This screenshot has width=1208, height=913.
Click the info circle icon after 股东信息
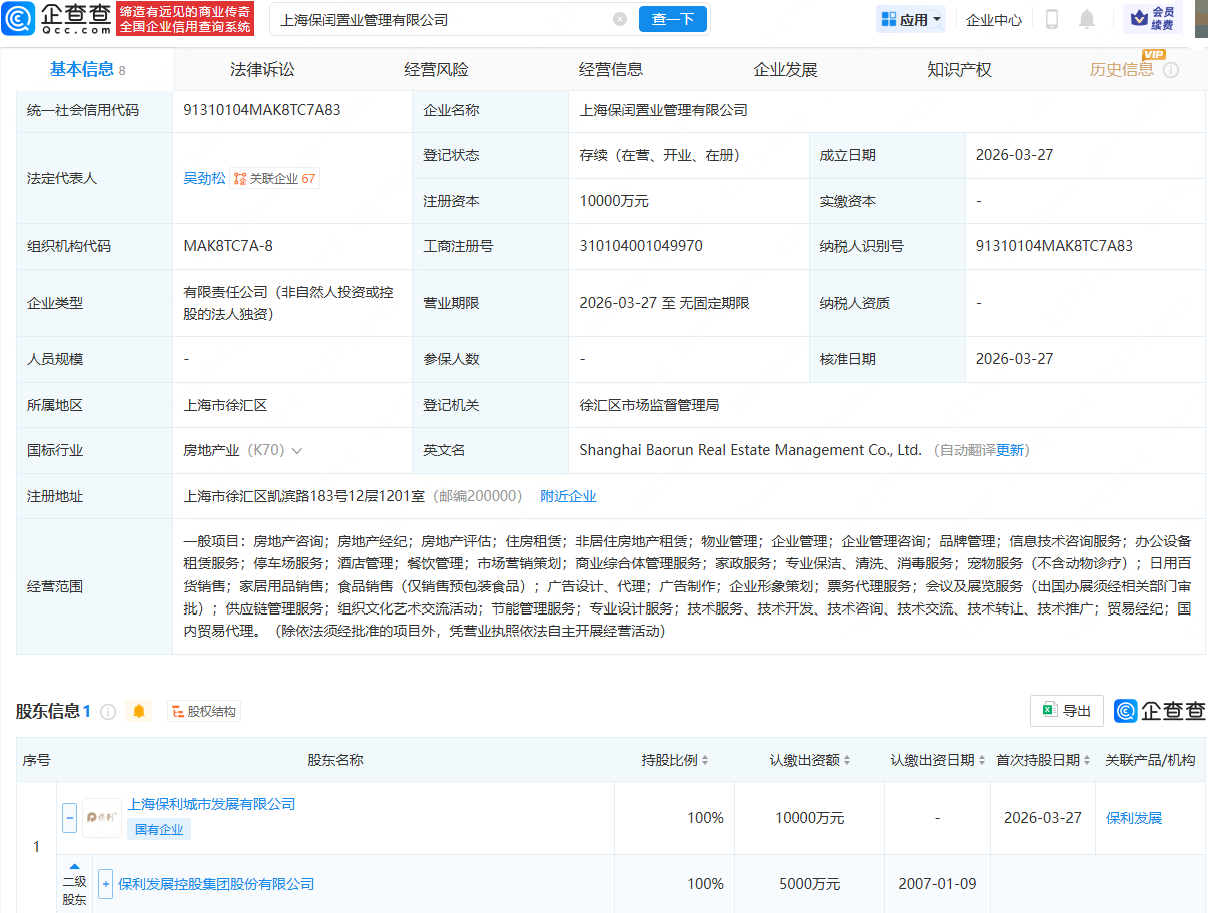[x=107, y=711]
